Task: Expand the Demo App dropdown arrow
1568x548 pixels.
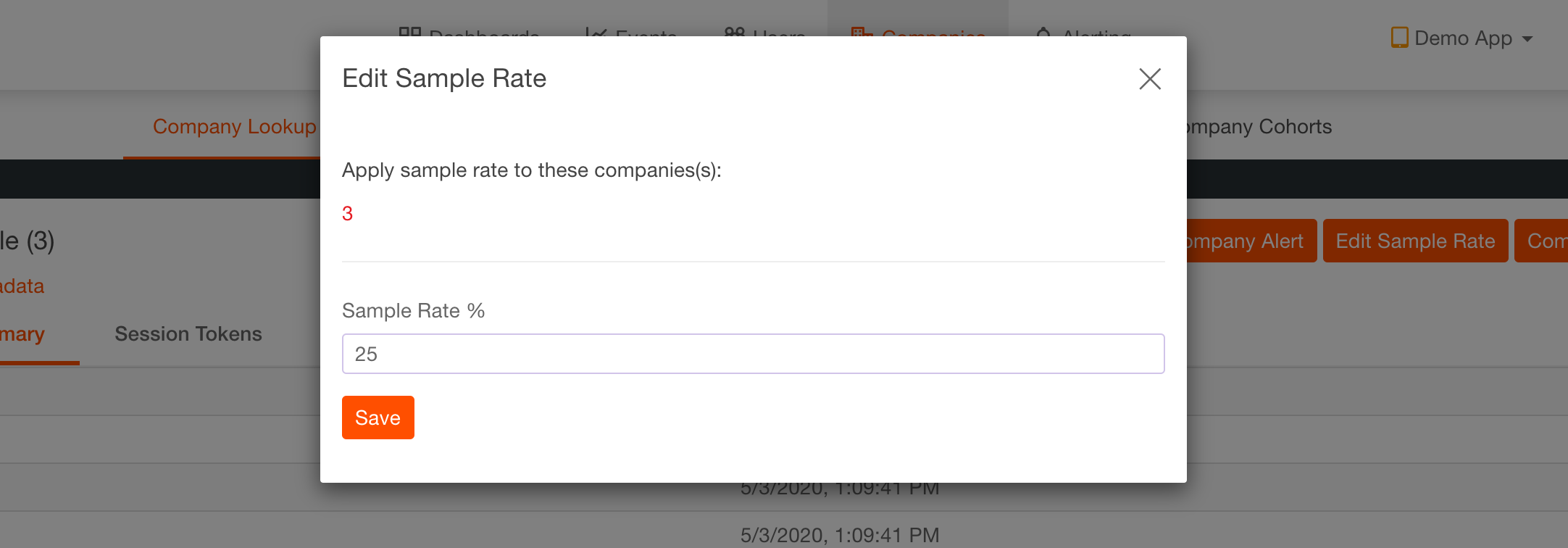Action: [x=1527, y=39]
